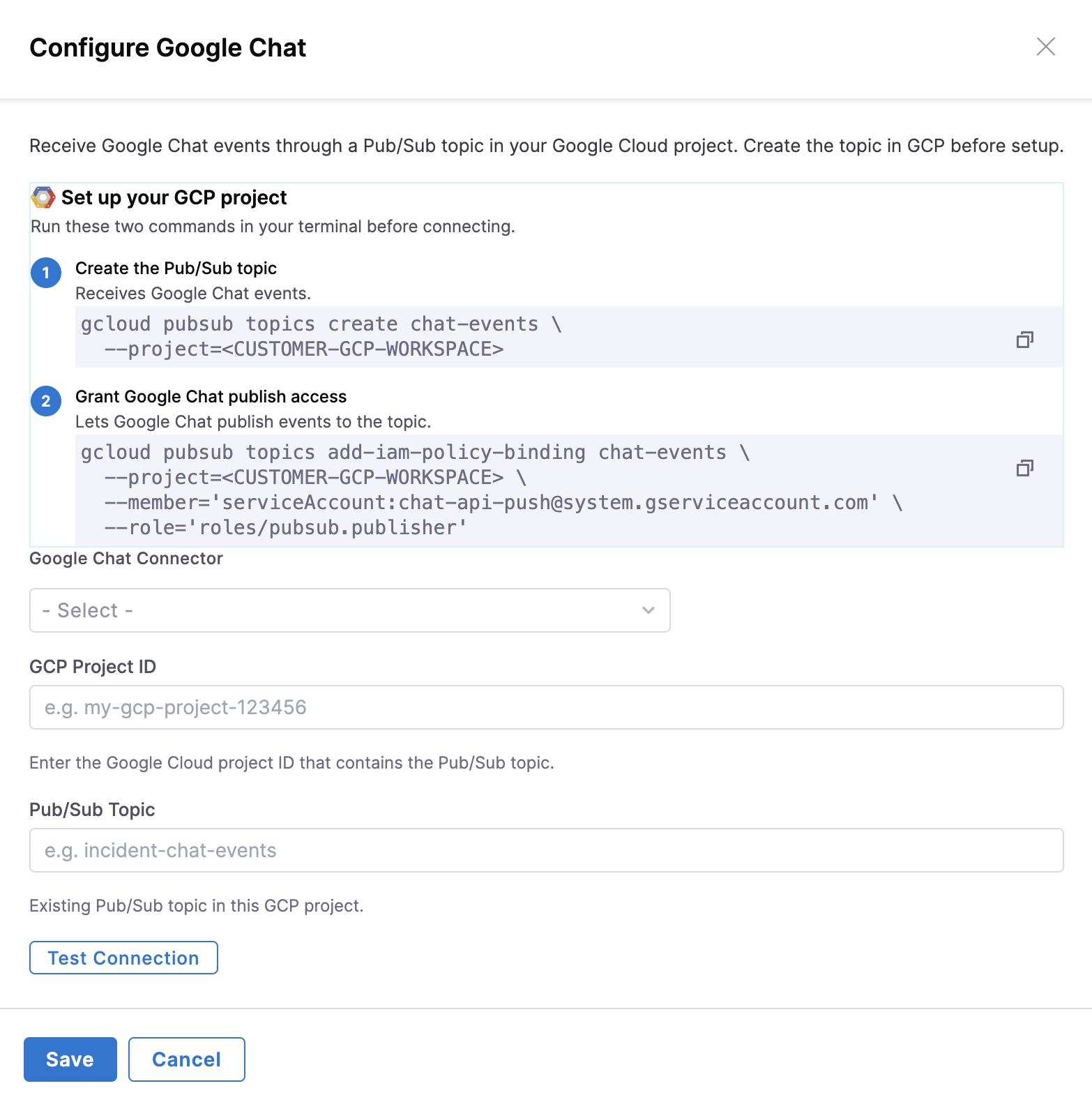Click the 'GCP Project ID' label
1092x1102 pixels.
pyautogui.click(x=93, y=667)
